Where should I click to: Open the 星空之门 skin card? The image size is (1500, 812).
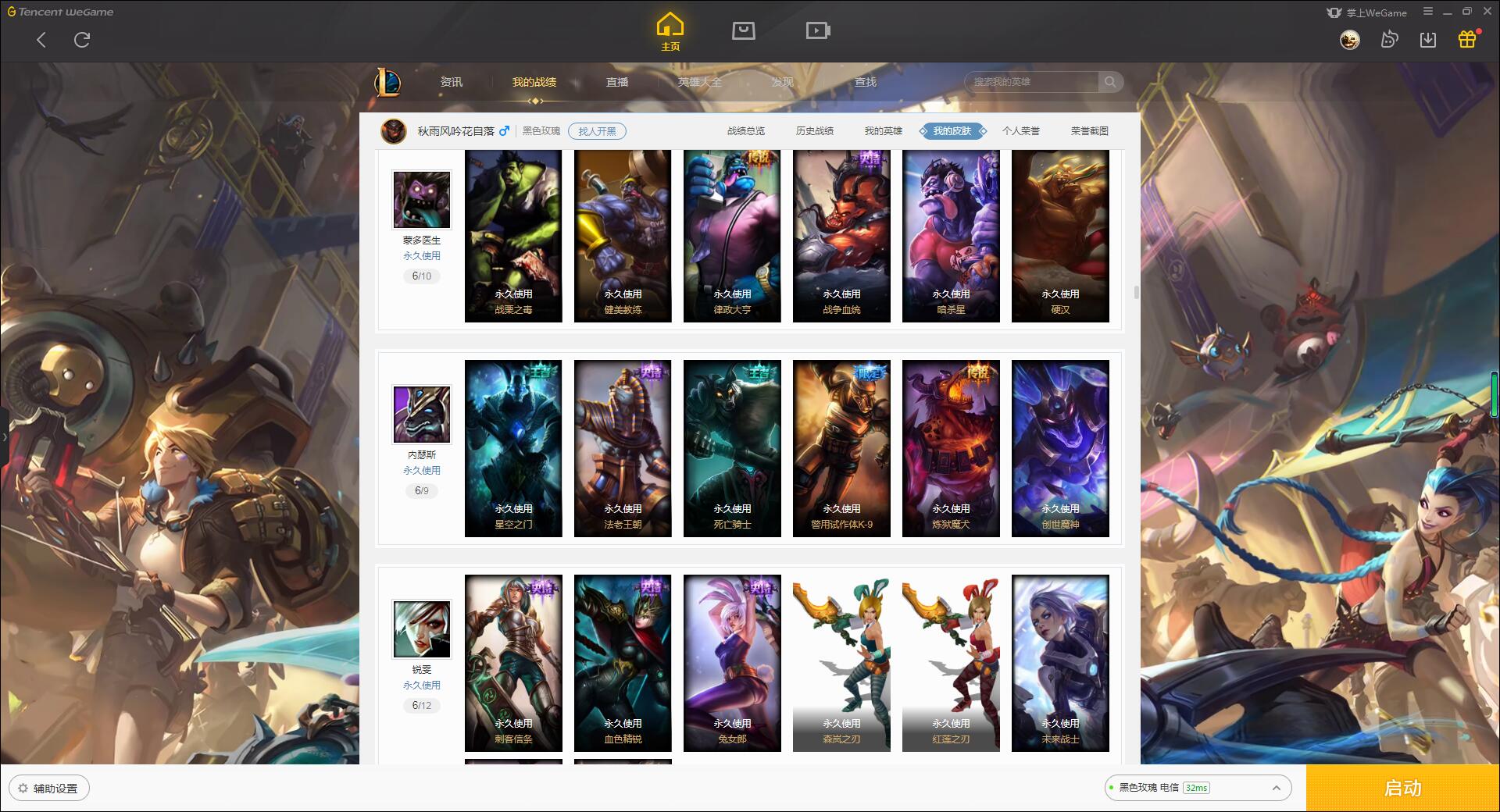tap(513, 448)
